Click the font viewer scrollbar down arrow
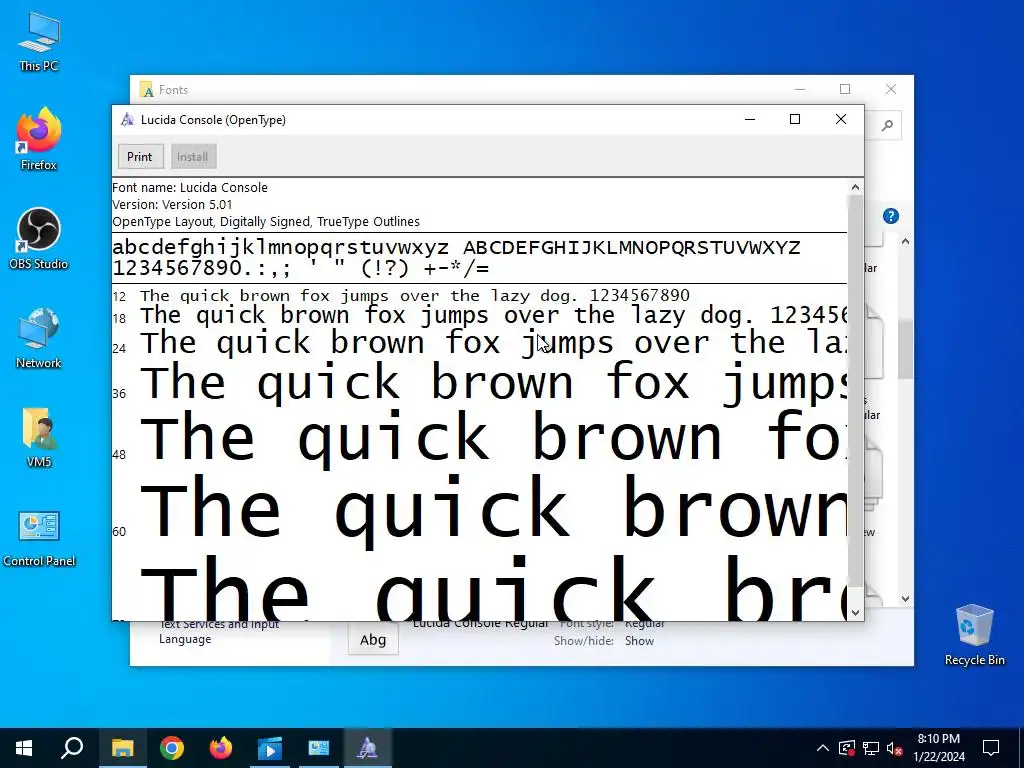The width and height of the screenshot is (1024, 768). click(856, 613)
